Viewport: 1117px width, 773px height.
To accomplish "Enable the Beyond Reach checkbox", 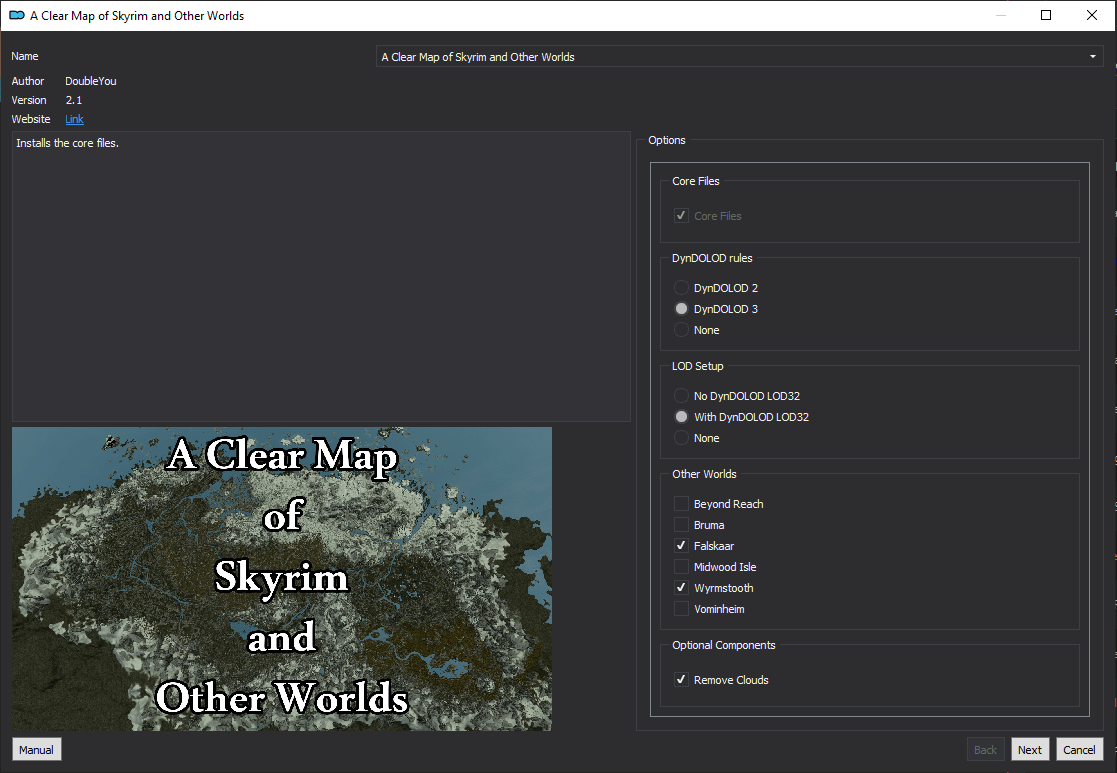I will (681, 504).
